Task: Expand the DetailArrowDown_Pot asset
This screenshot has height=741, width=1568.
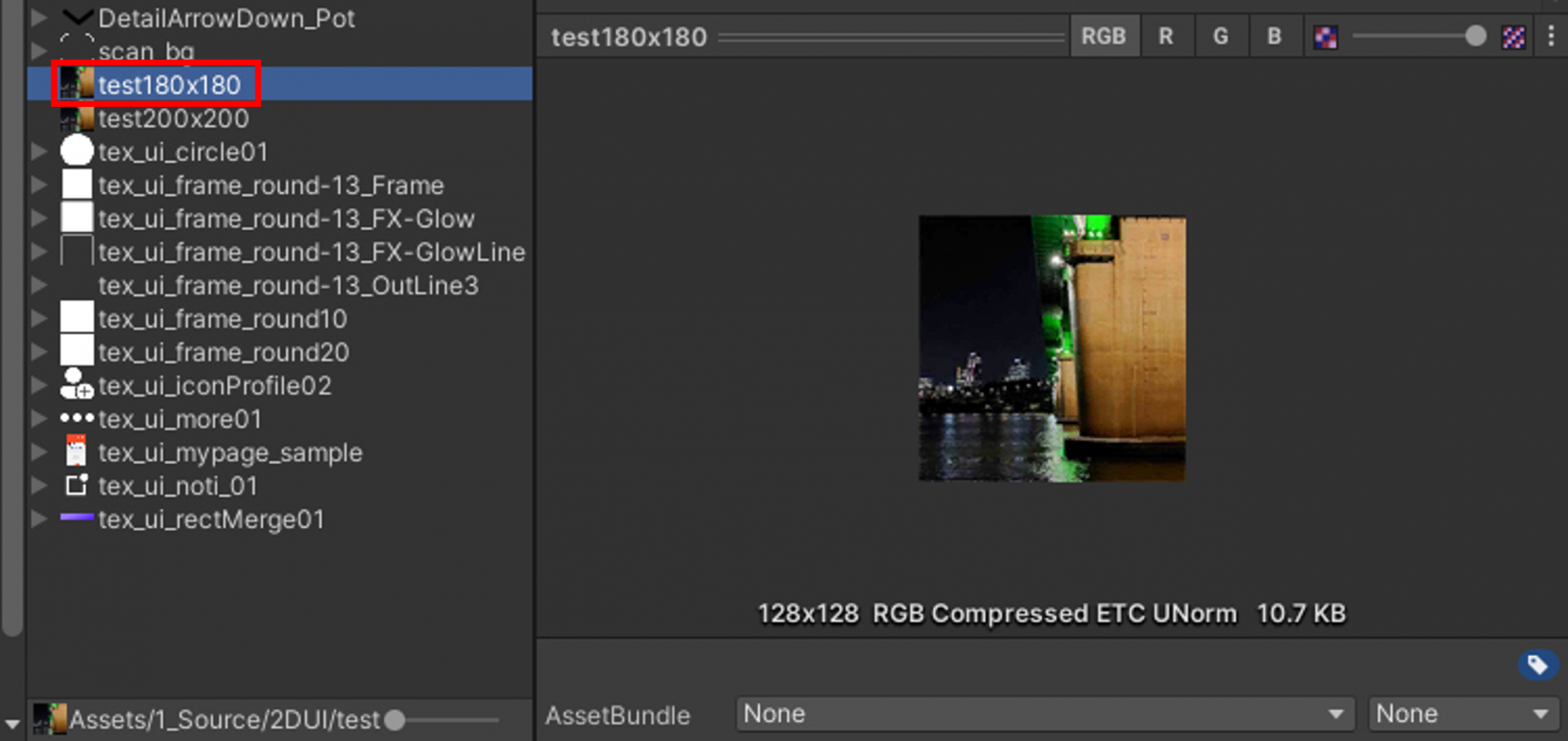Action: pos(38,17)
